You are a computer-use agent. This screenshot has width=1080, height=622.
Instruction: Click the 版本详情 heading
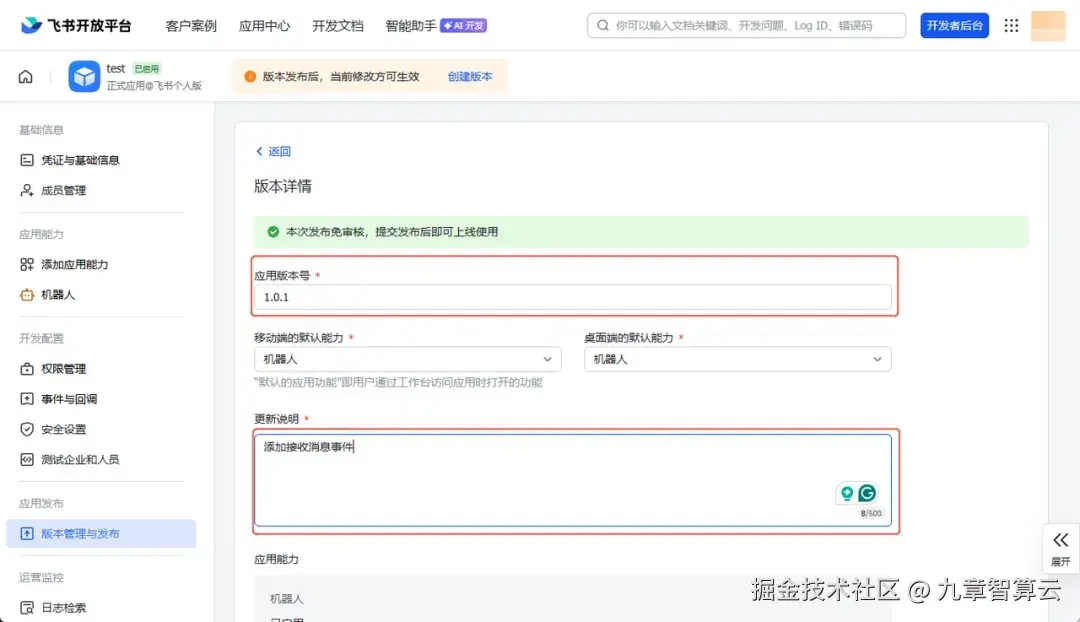[x=283, y=186]
